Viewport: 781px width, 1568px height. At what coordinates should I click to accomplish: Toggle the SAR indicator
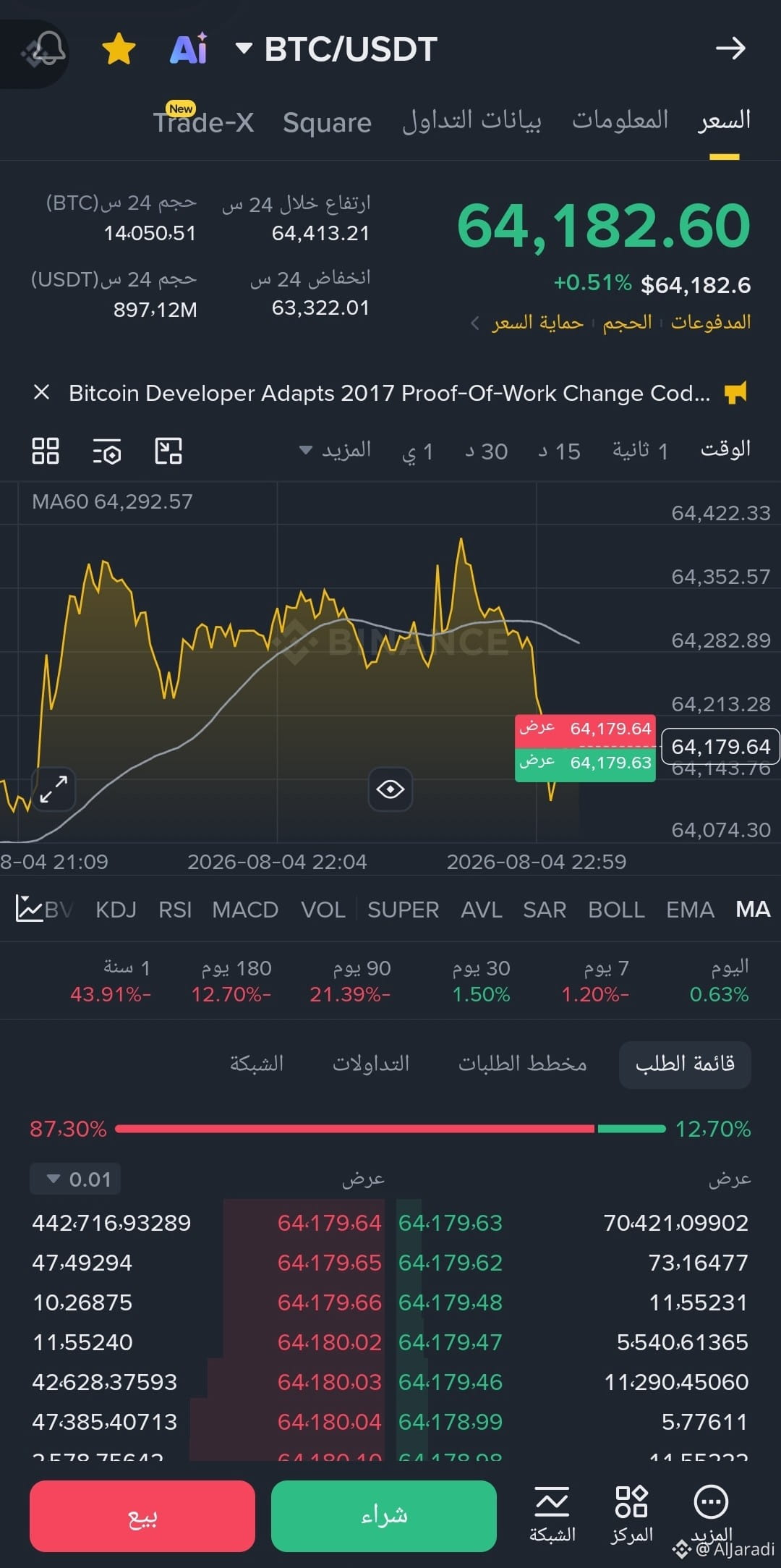pyautogui.click(x=545, y=910)
